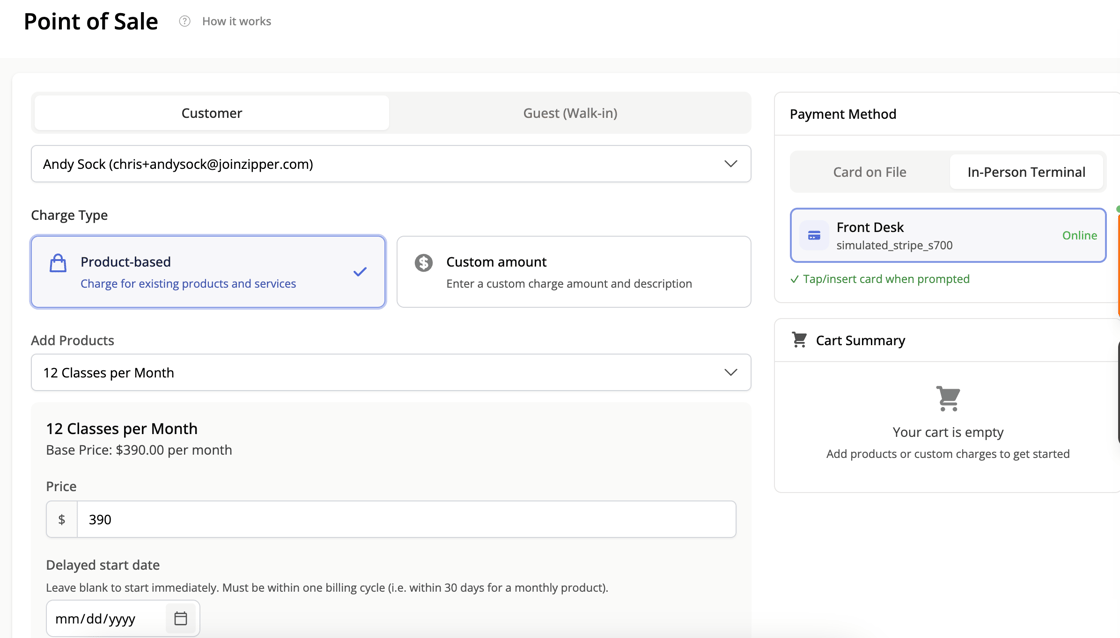The image size is (1120, 638).
Task: Click the Price input field
Action: pos(406,520)
